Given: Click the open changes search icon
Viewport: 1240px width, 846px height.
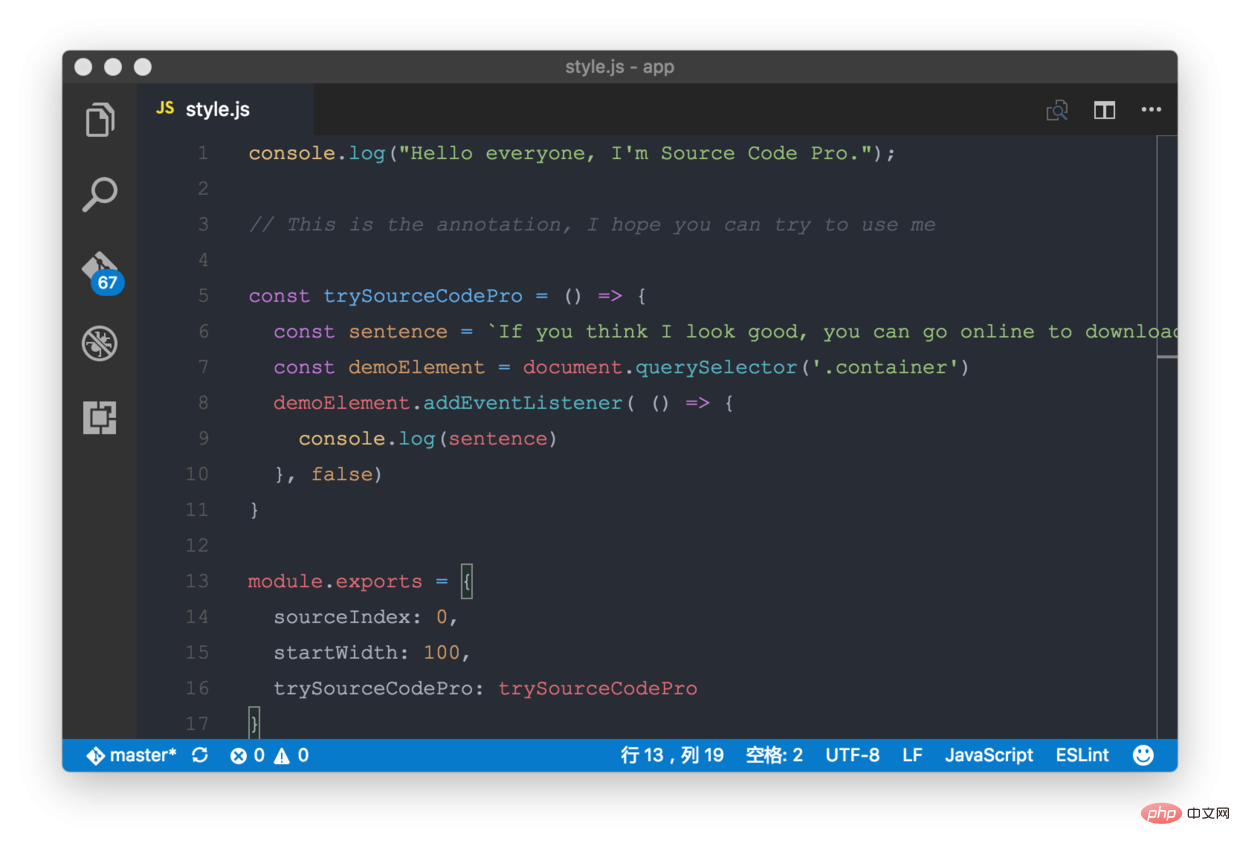Looking at the screenshot, I should coord(1057,110).
